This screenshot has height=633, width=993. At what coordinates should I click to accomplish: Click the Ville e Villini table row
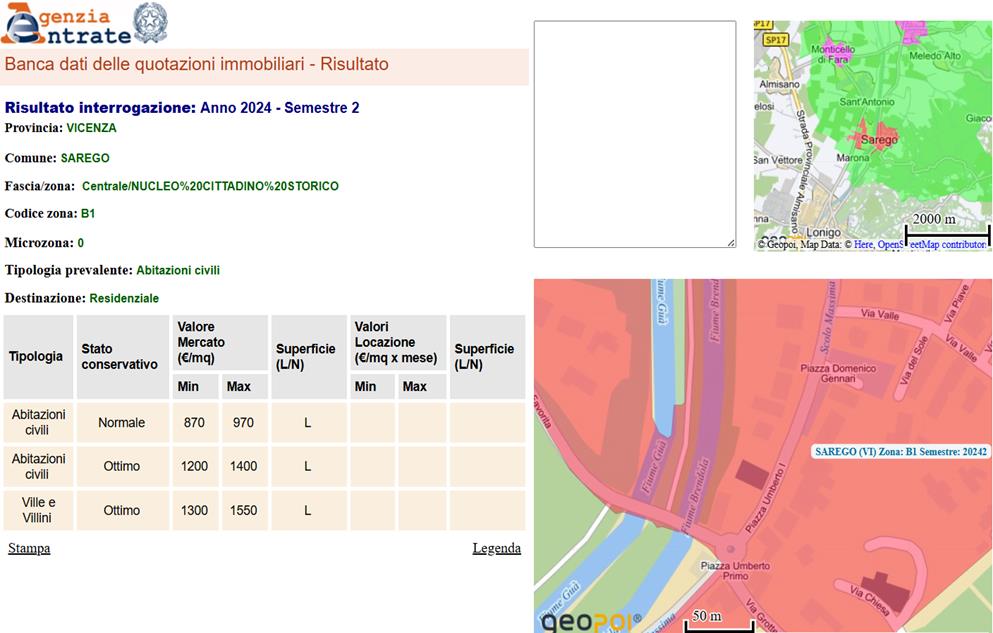pyautogui.click(x=38, y=510)
